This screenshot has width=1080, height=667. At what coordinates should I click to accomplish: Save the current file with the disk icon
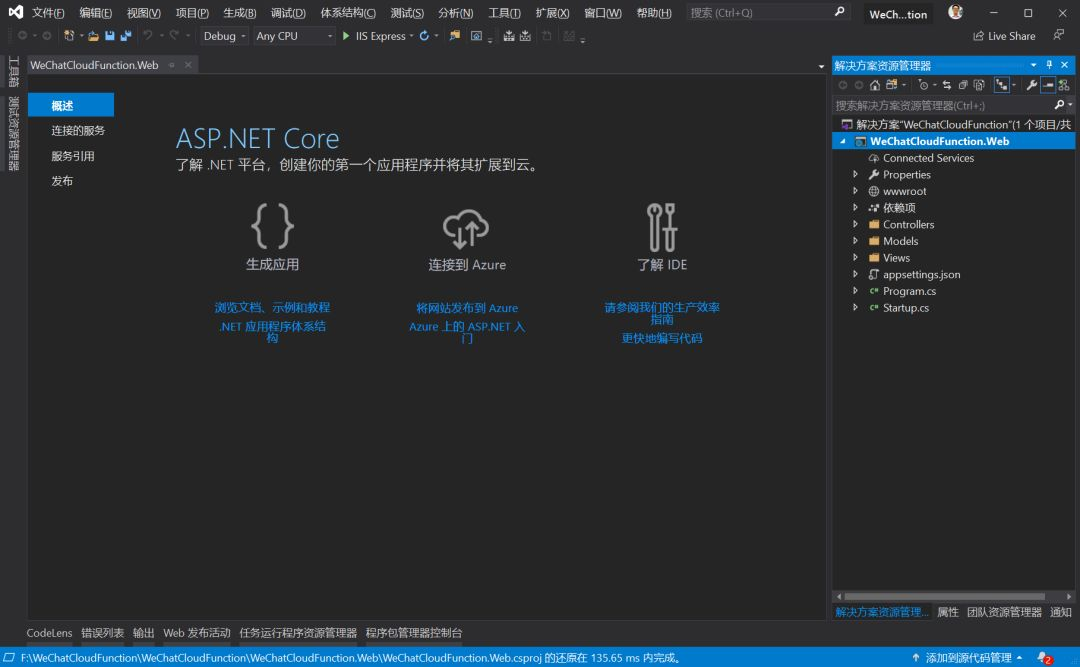tap(110, 36)
